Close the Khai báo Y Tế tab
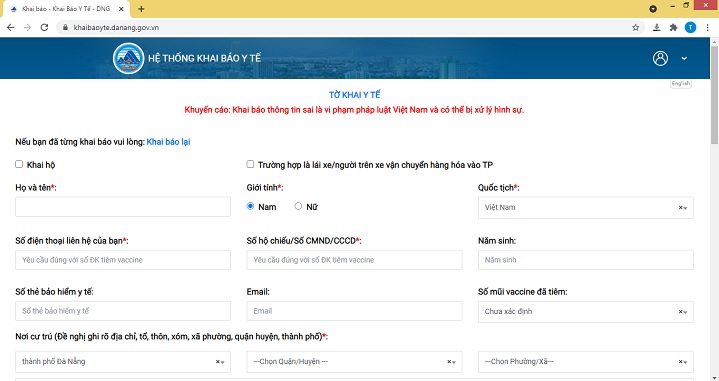The width and height of the screenshot is (719, 381). point(122,9)
